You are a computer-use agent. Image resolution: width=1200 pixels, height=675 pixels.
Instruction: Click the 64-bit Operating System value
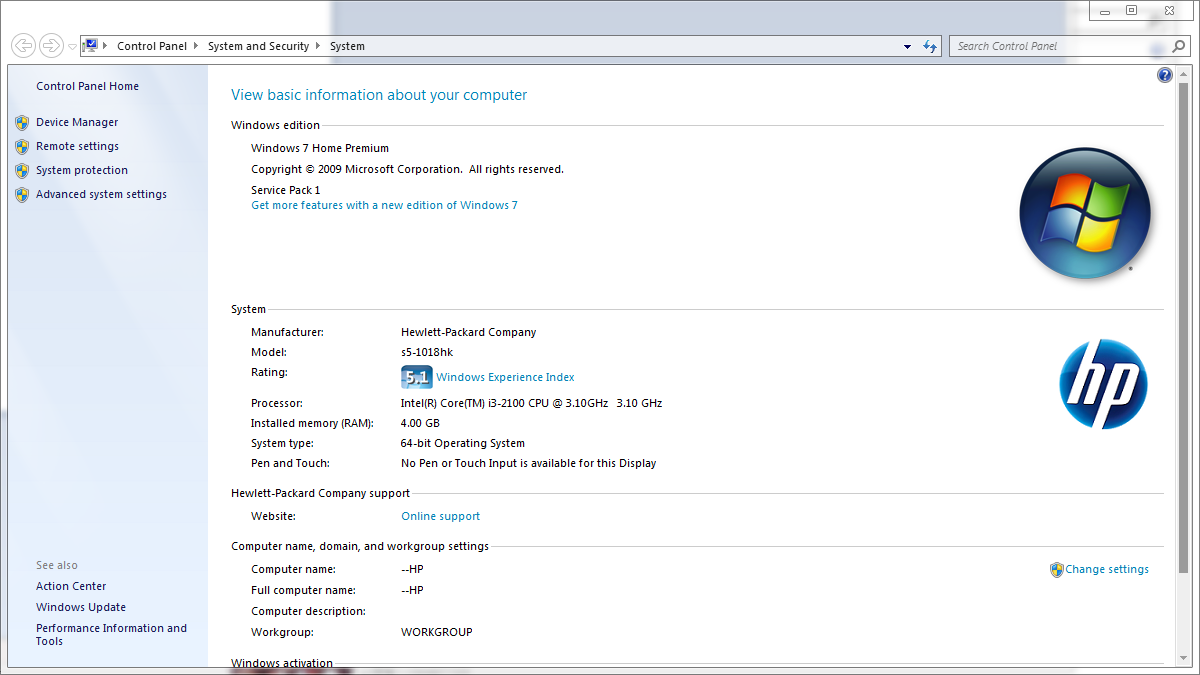coord(463,443)
